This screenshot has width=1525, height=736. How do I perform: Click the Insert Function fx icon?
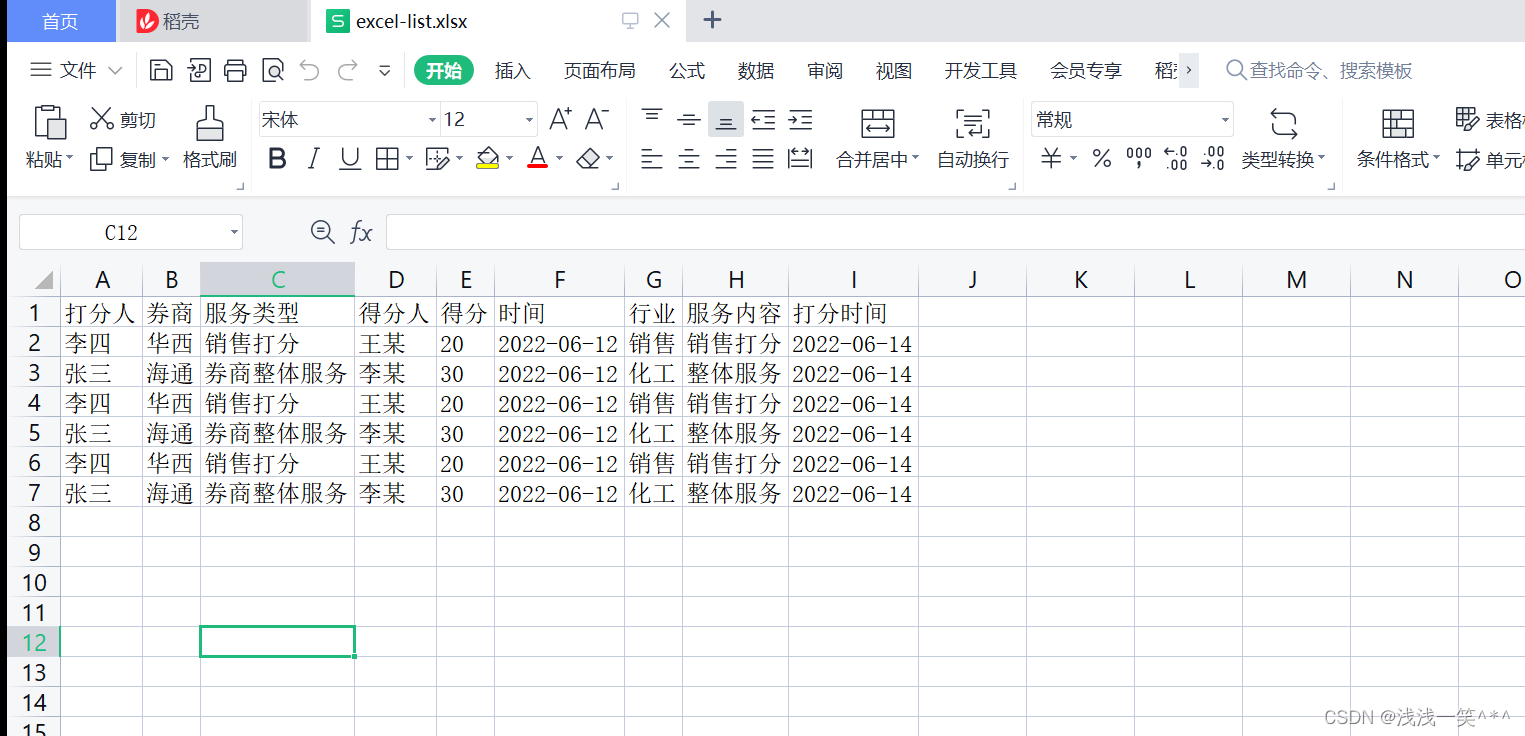[x=361, y=232]
